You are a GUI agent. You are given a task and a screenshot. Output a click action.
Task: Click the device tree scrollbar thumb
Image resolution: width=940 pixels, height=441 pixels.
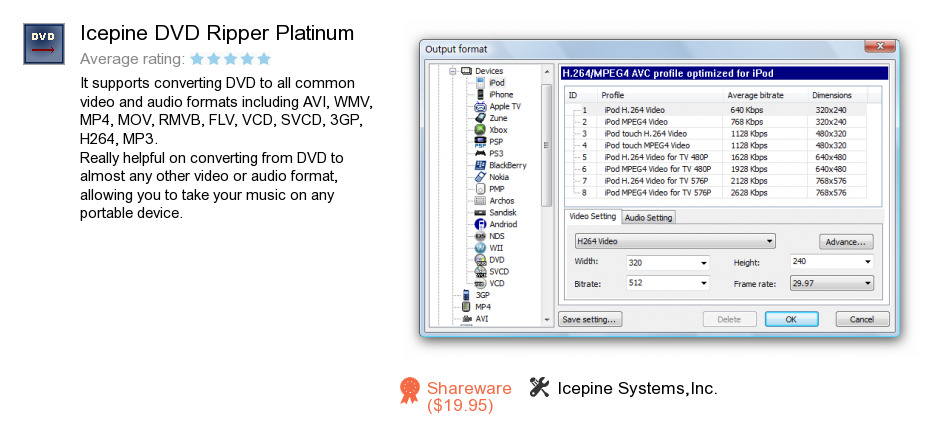[546, 144]
